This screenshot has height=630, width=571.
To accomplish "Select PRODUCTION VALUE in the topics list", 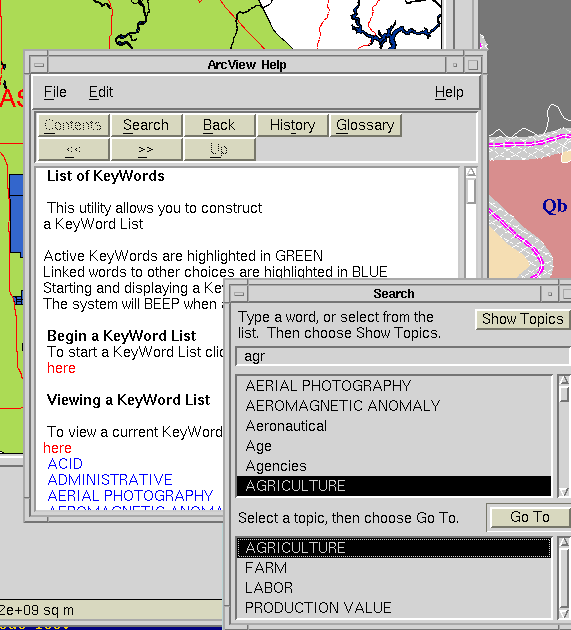I will [394, 608].
